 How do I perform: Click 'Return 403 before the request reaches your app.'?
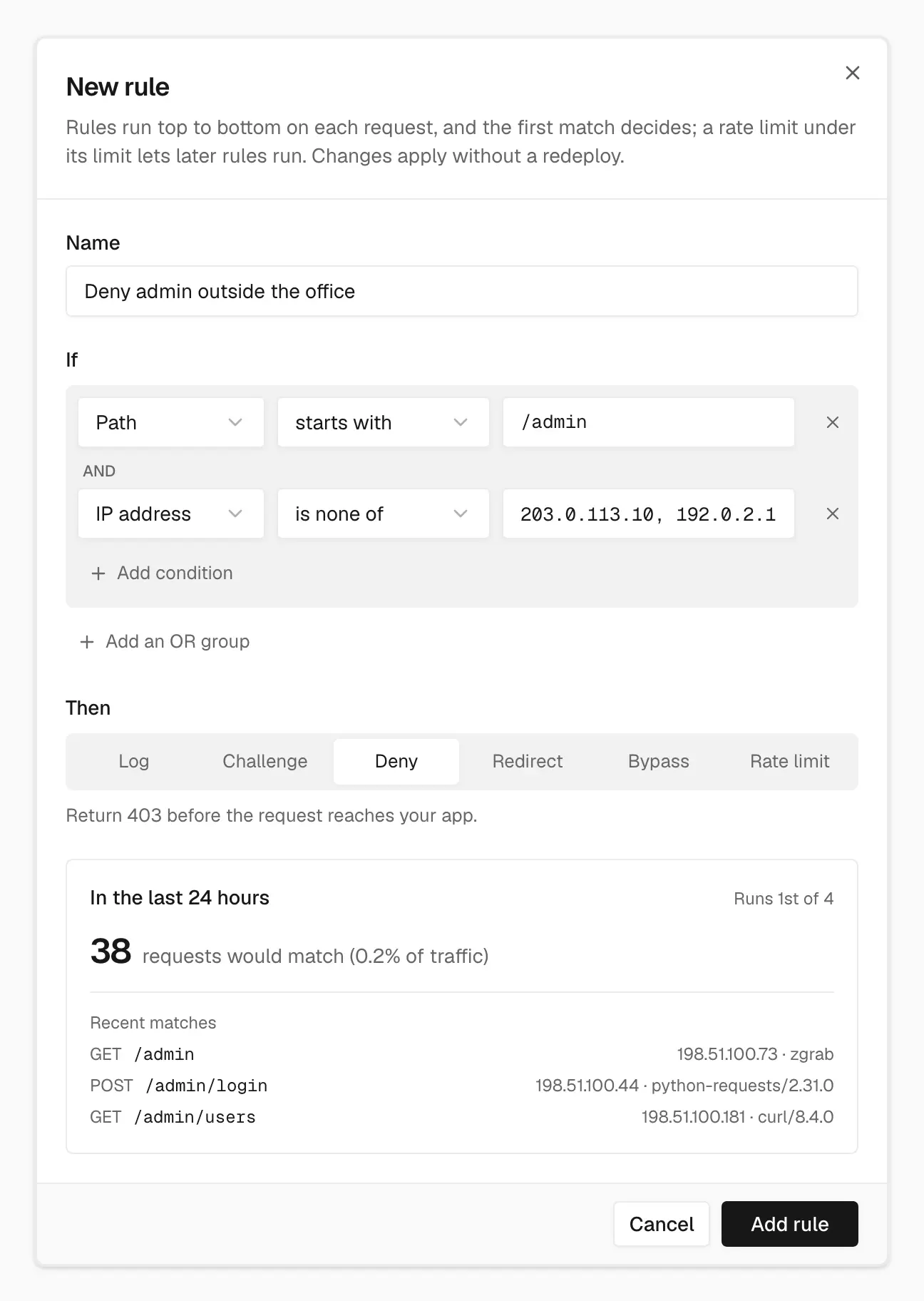point(272,815)
